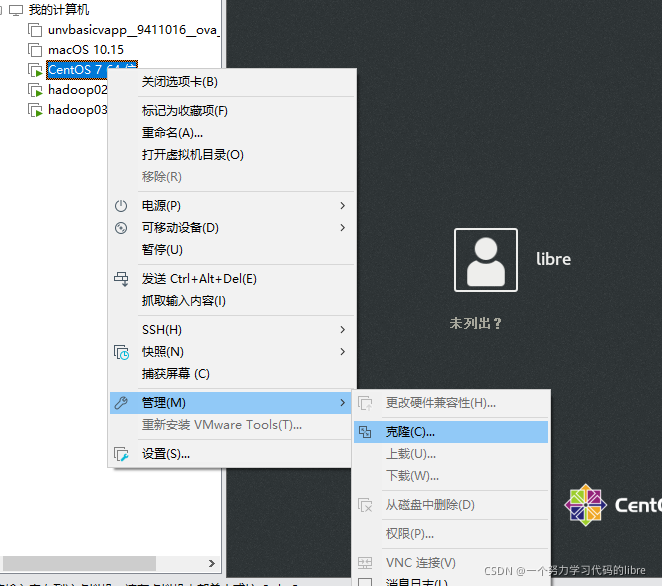Click the clone icon beside 克隆(C)
The height and width of the screenshot is (586, 662).
click(x=365, y=432)
